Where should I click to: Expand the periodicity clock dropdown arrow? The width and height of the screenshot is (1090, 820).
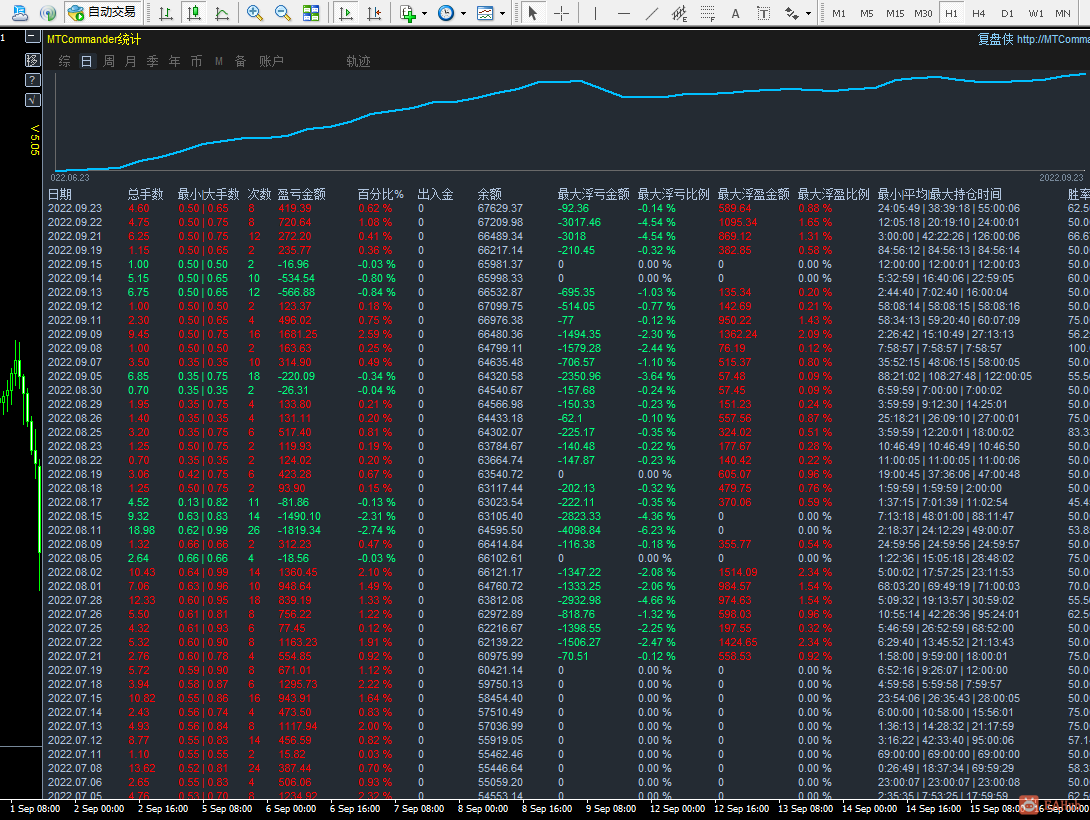pos(463,13)
